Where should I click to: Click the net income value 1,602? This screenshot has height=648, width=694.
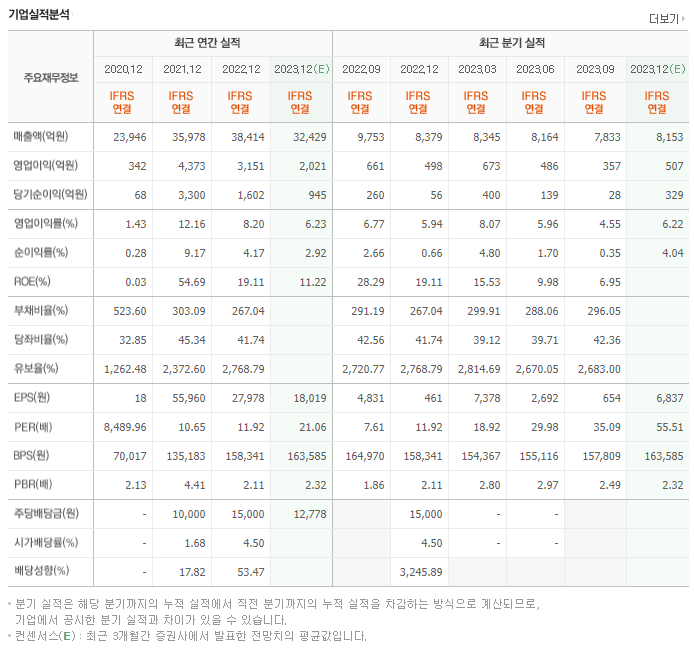tap(251, 195)
